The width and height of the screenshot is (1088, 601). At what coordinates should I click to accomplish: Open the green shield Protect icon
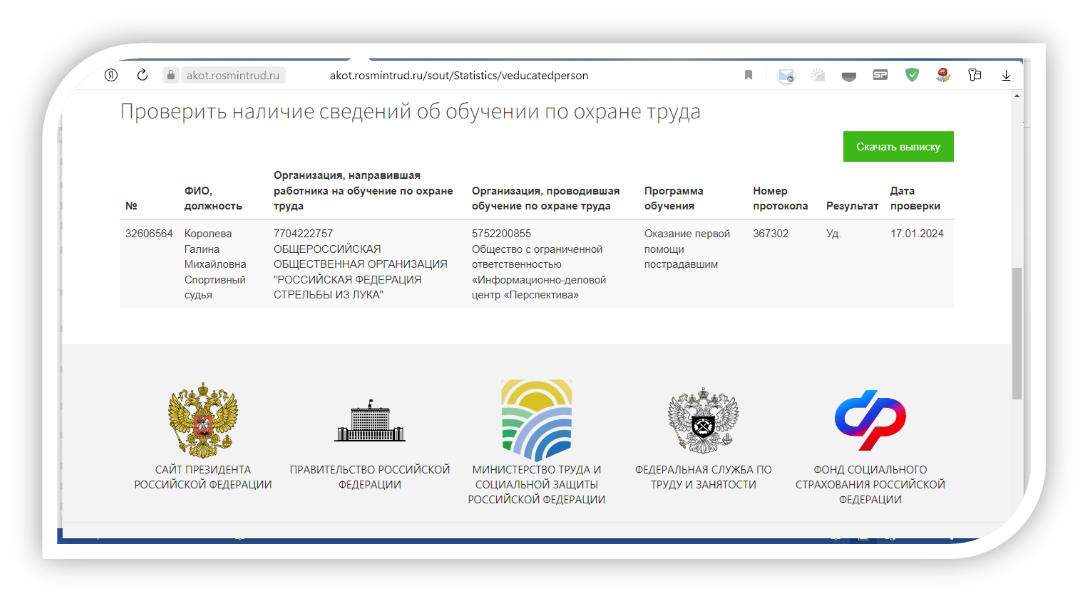click(x=912, y=75)
